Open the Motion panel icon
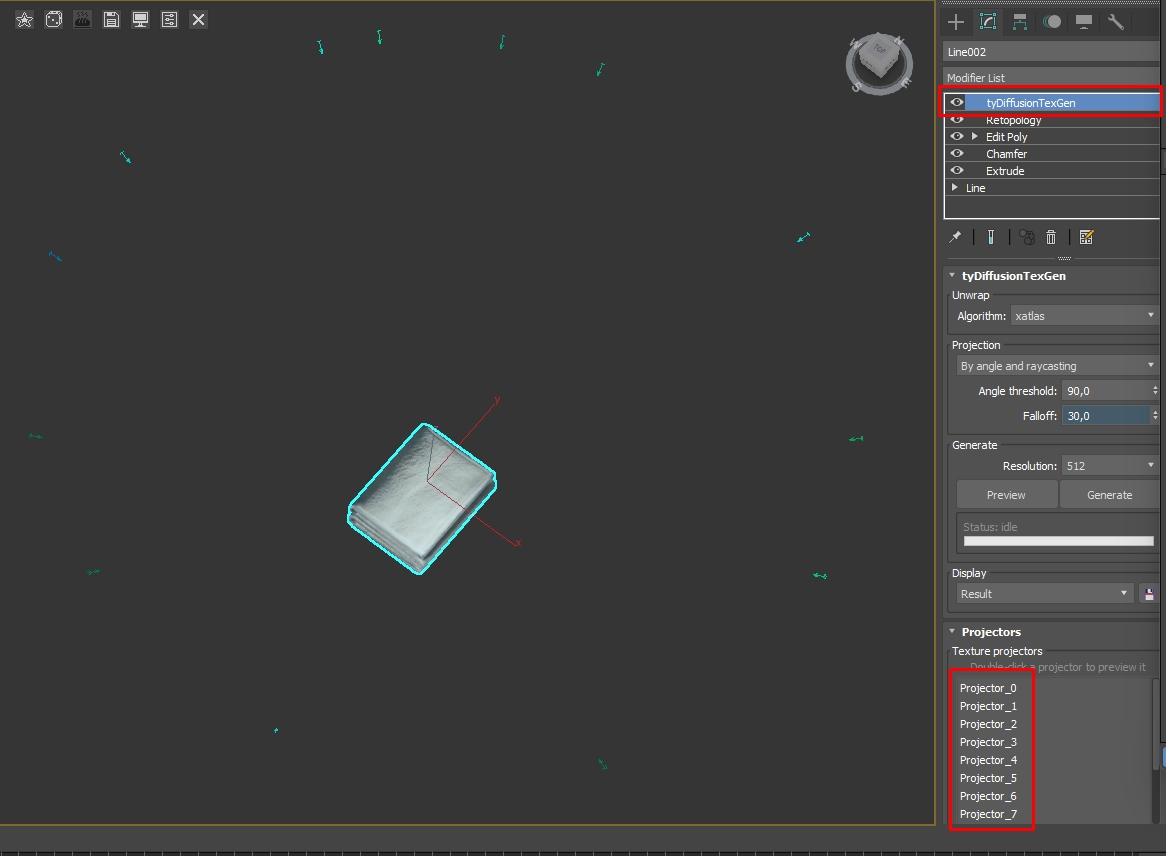This screenshot has height=856, width=1166. click(1051, 22)
